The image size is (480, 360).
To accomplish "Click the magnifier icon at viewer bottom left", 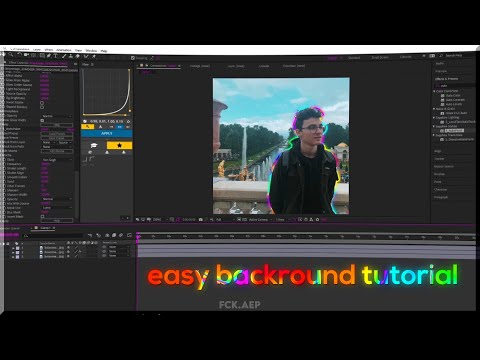I will [x=137, y=219].
